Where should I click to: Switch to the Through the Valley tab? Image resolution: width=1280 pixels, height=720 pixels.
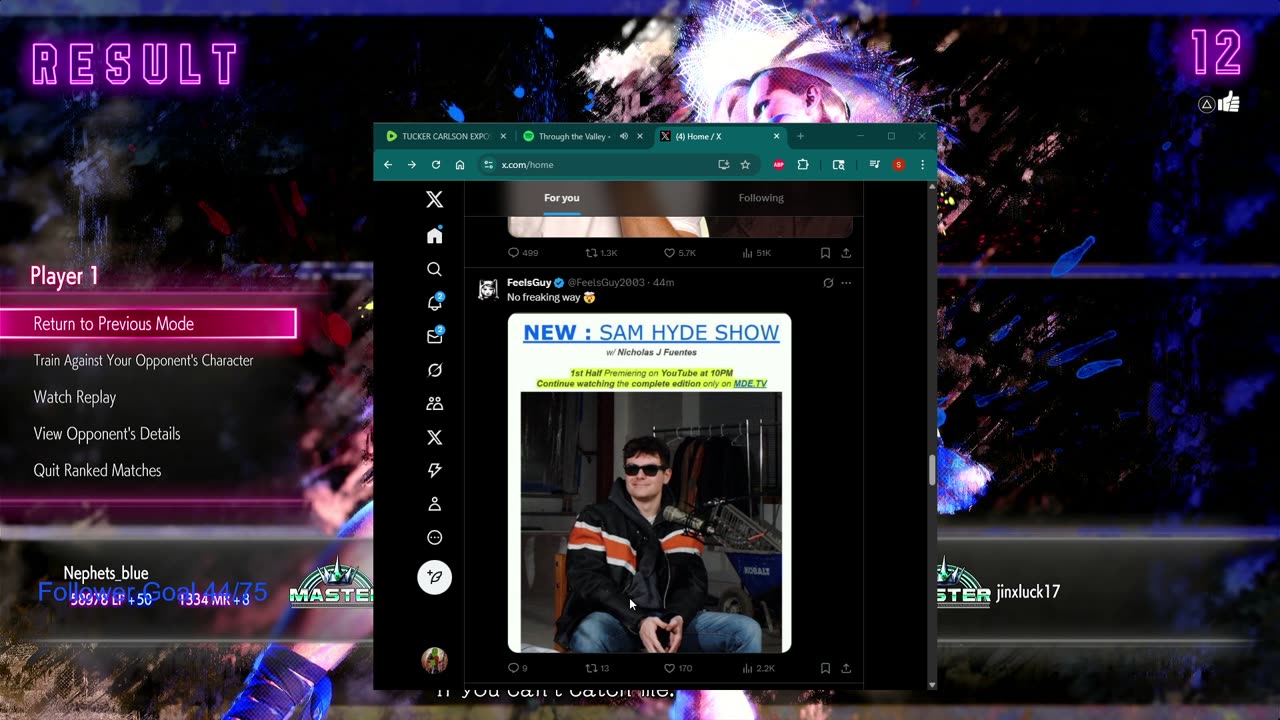tap(574, 136)
